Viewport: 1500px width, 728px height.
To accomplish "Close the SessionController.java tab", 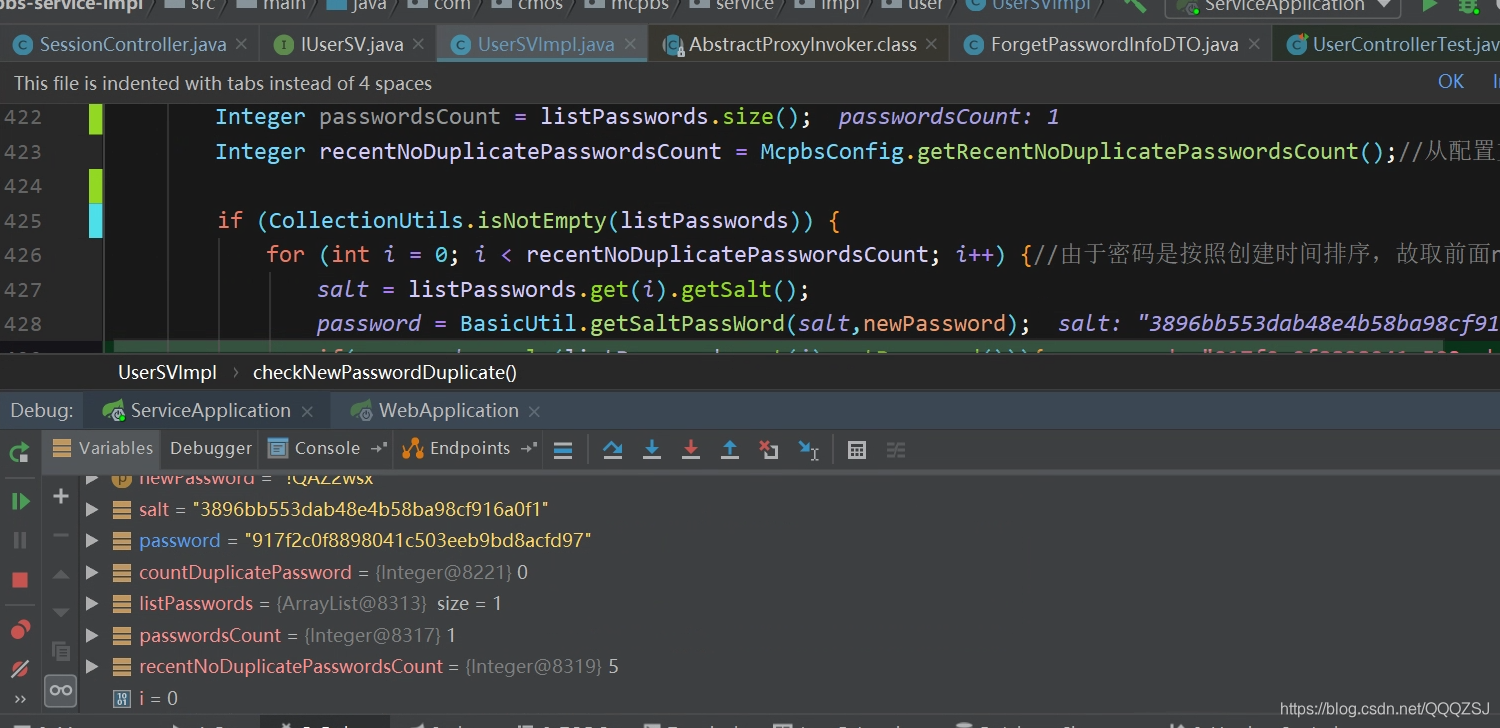I will click(241, 45).
